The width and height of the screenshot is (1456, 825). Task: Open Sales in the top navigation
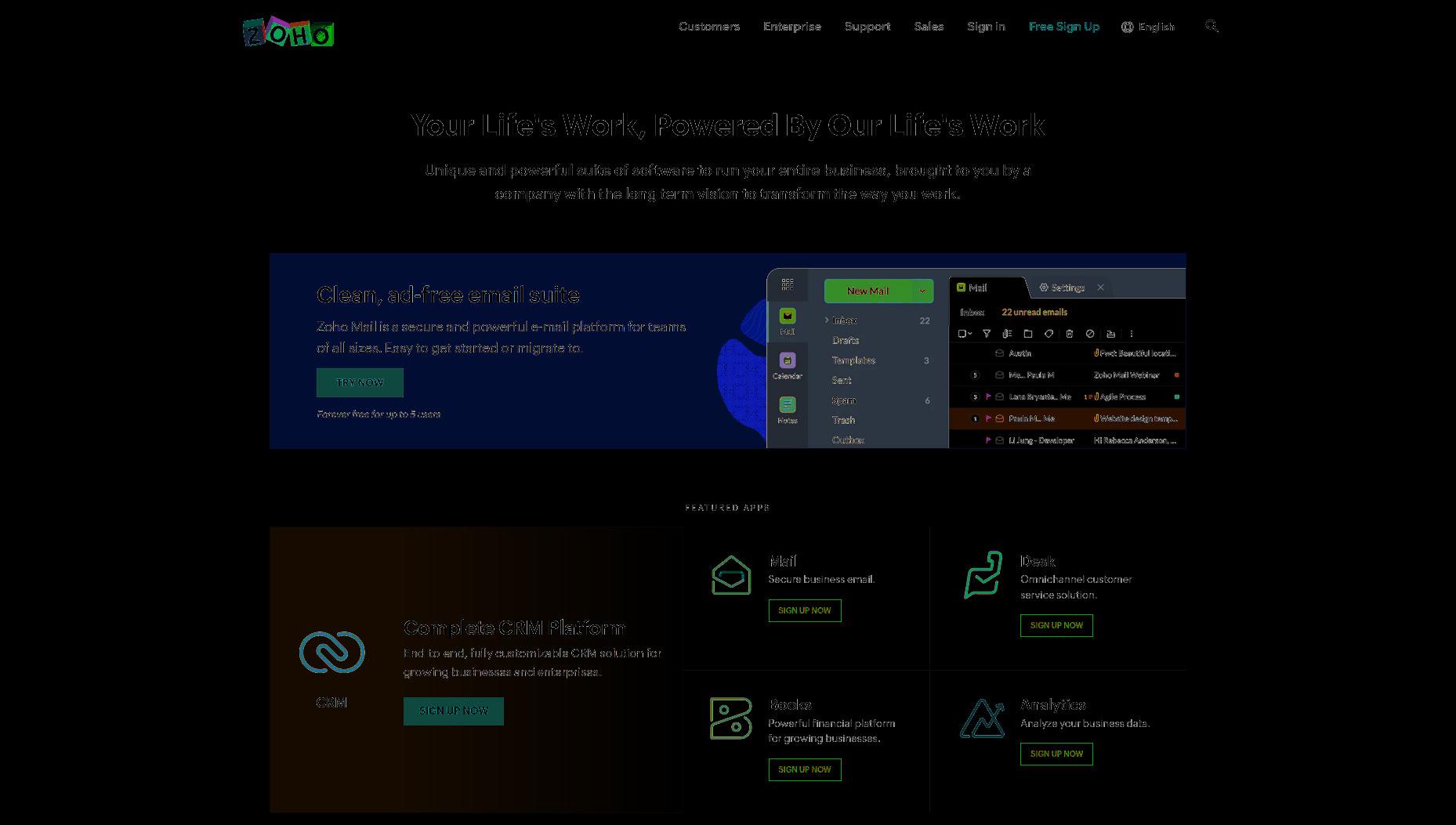(929, 27)
